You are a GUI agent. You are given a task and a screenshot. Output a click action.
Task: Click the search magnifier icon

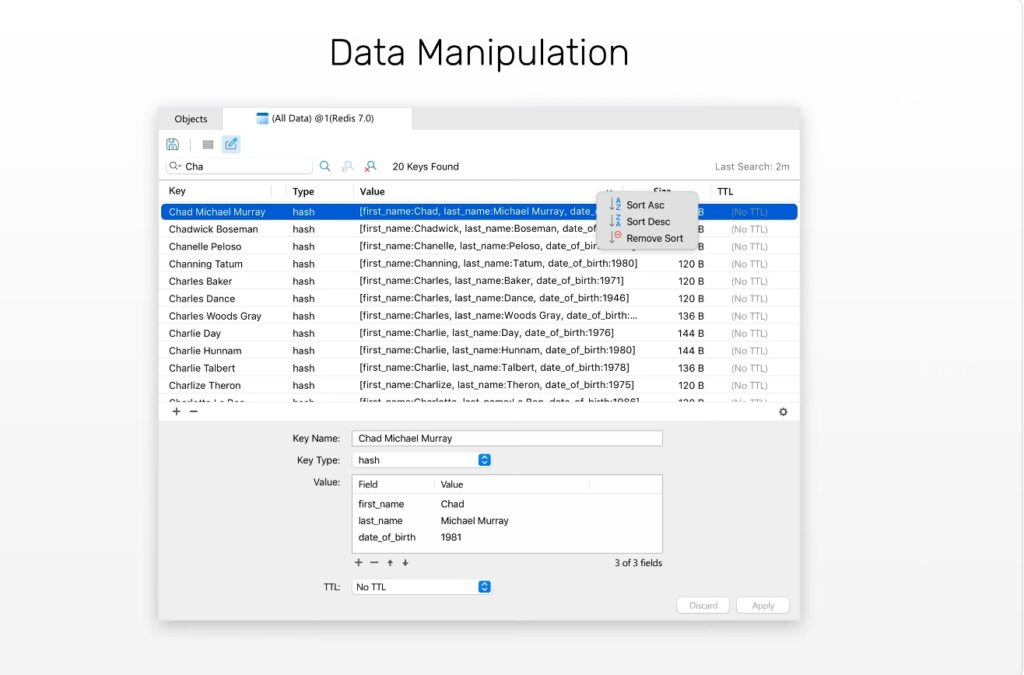tap(324, 166)
